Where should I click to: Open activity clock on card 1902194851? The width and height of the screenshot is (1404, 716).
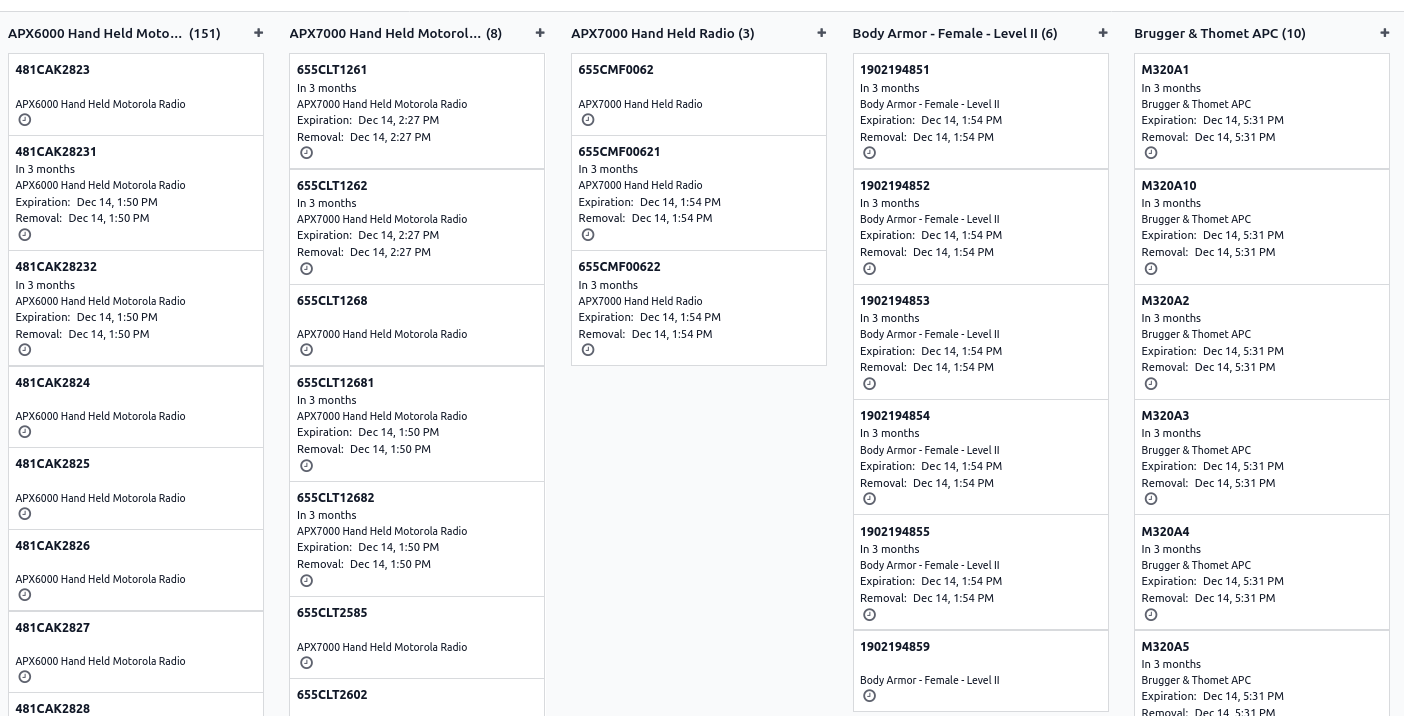click(870, 153)
